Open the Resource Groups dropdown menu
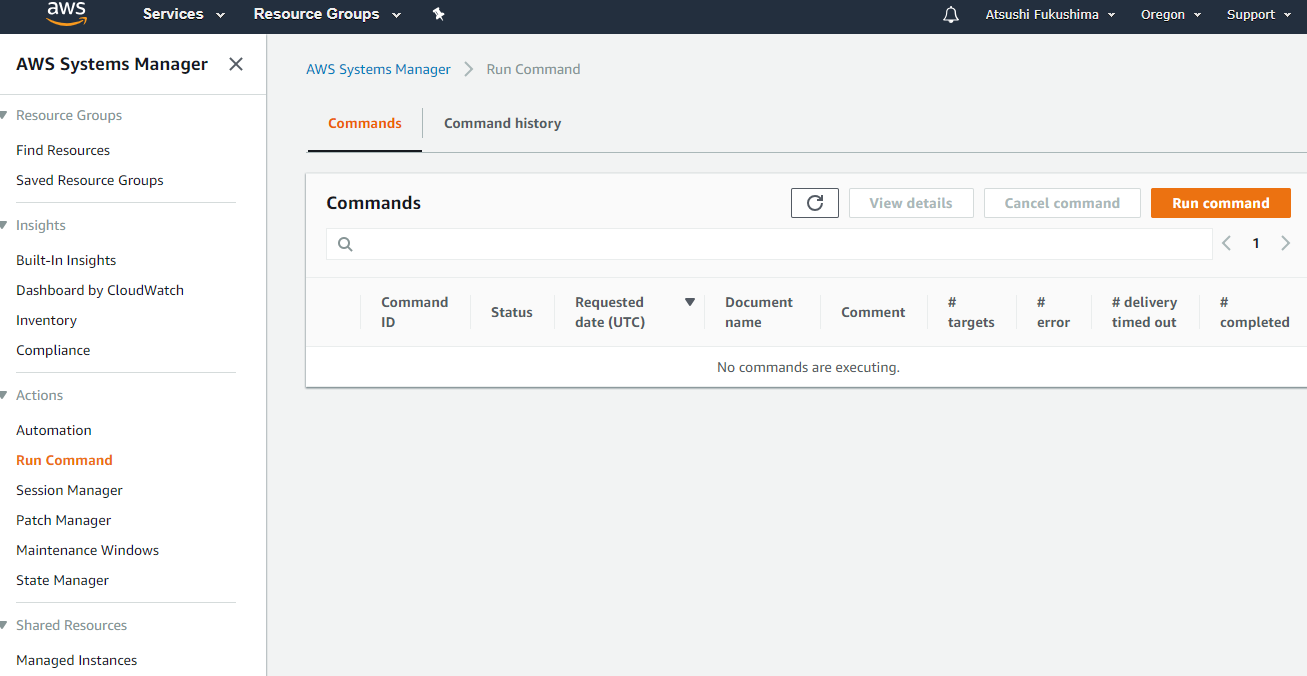The width and height of the screenshot is (1307, 676). click(327, 14)
